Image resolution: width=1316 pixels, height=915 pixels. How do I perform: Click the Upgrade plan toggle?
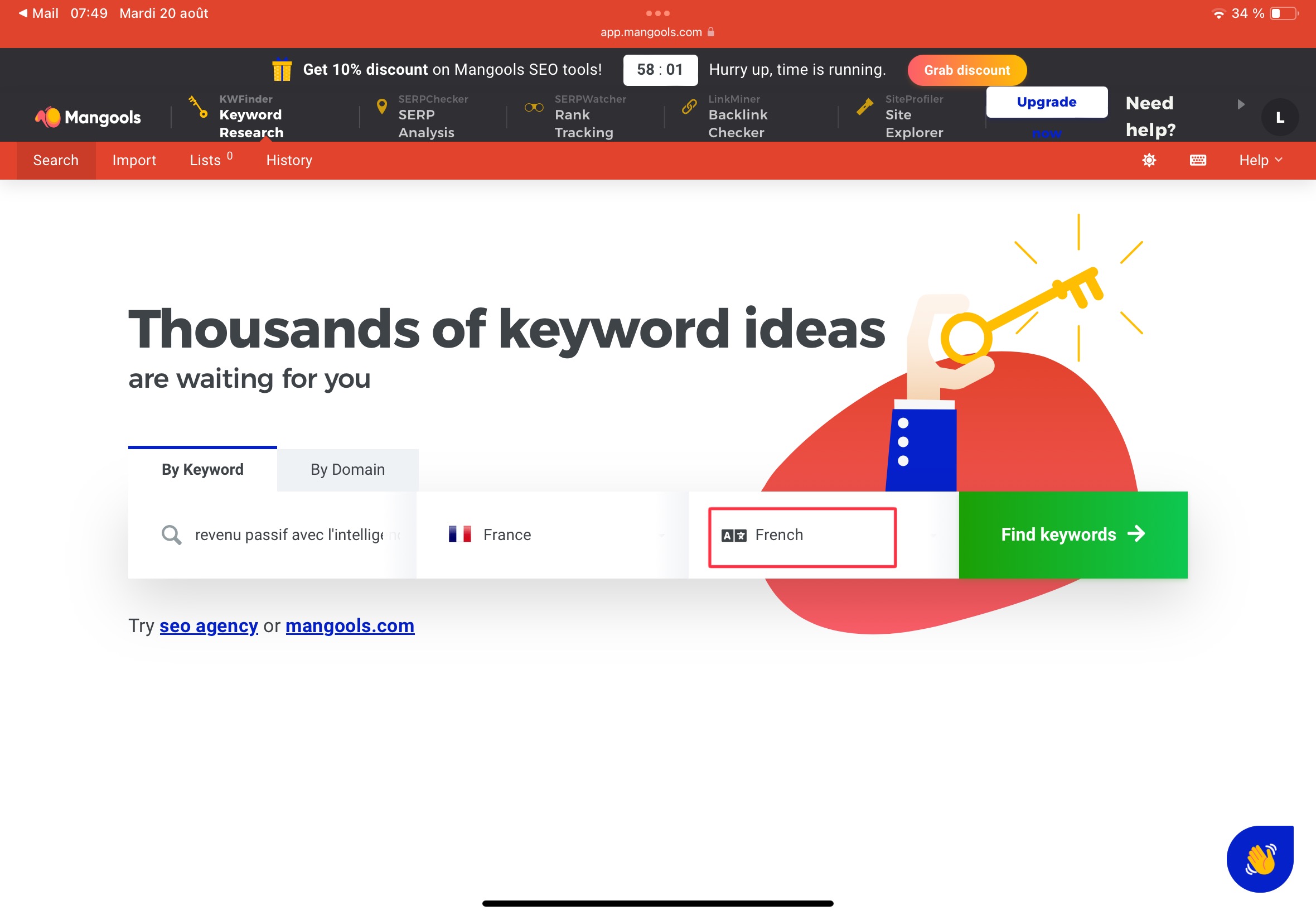(x=1047, y=101)
